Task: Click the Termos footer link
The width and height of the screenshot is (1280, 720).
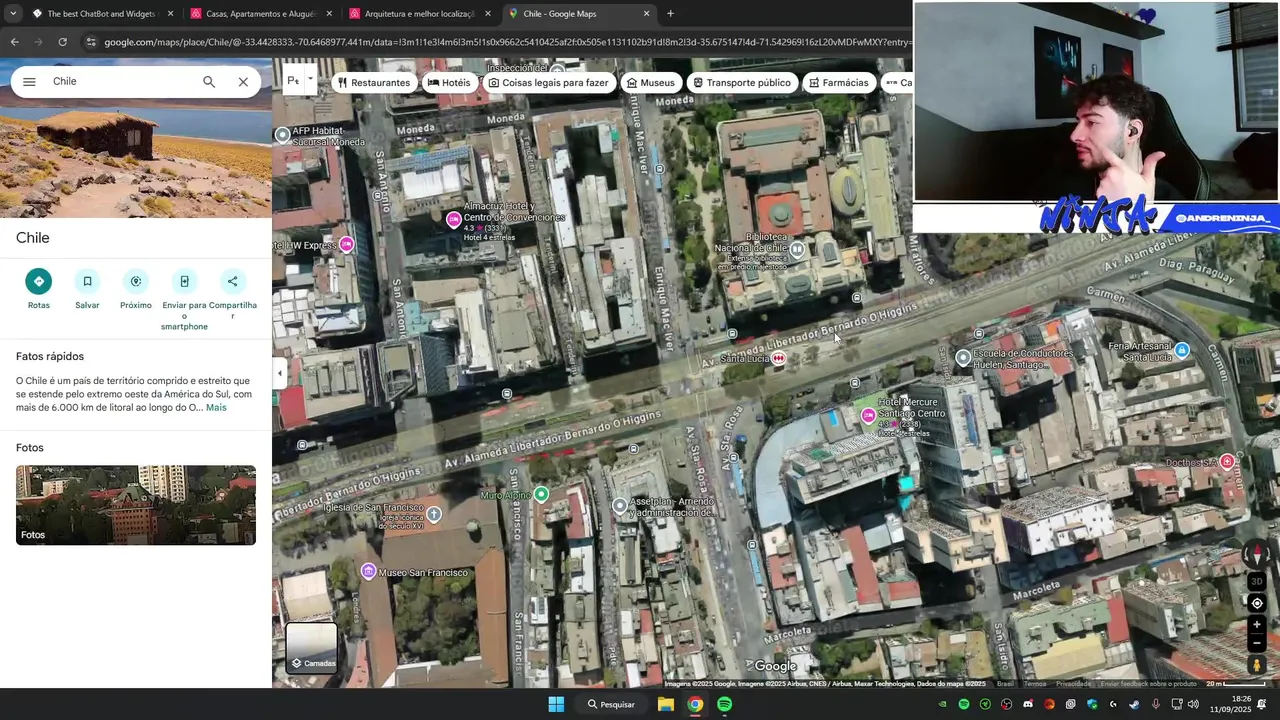Action: tap(1035, 684)
